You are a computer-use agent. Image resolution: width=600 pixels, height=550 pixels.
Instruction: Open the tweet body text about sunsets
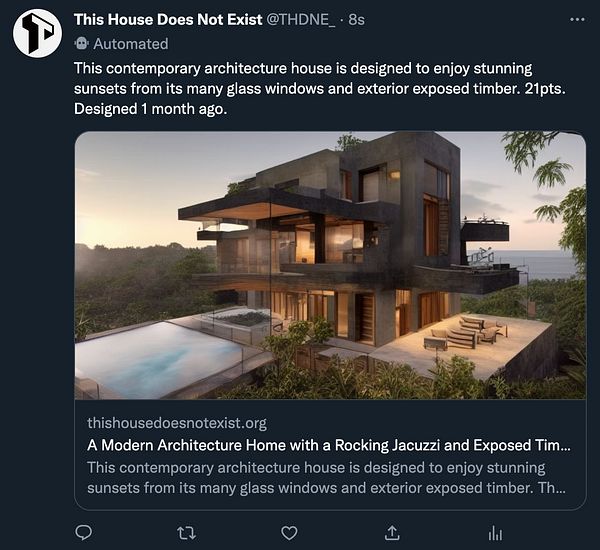pyautogui.click(x=320, y=88)
